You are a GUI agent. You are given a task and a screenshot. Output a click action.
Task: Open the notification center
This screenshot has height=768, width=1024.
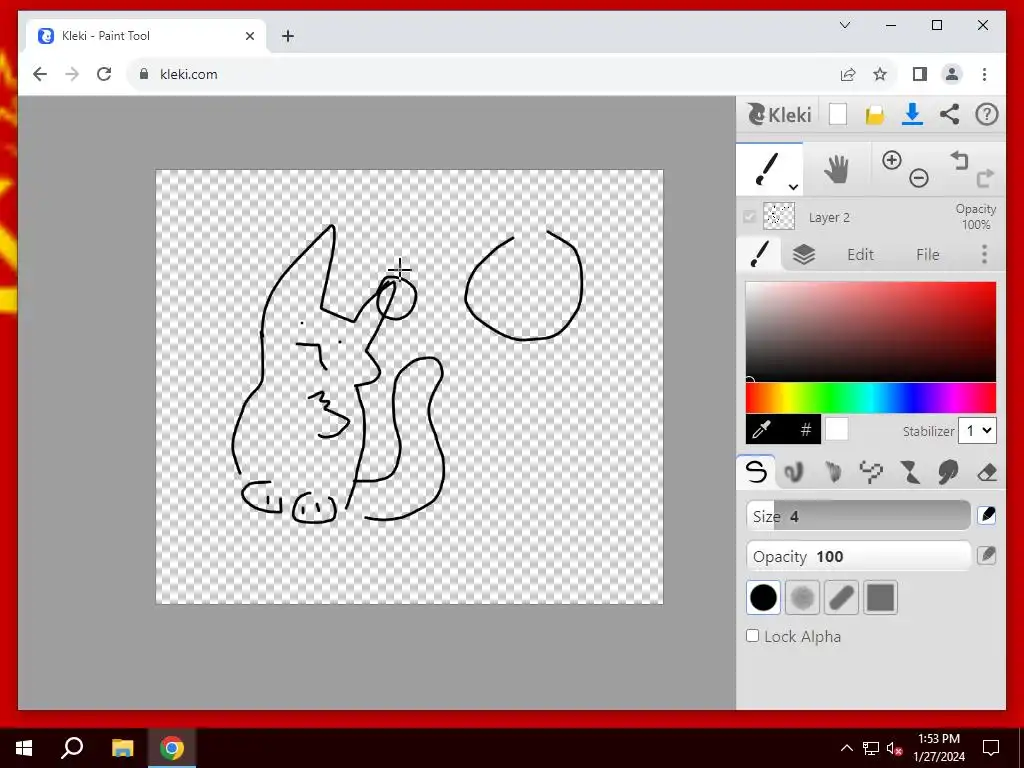991,748
